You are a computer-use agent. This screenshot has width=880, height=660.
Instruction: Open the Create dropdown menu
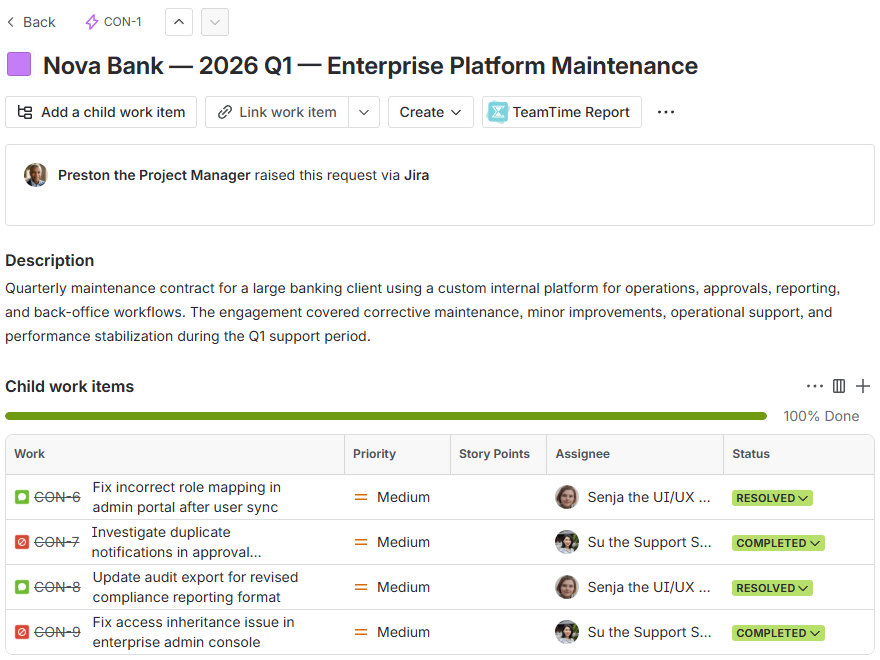point(430,112)
